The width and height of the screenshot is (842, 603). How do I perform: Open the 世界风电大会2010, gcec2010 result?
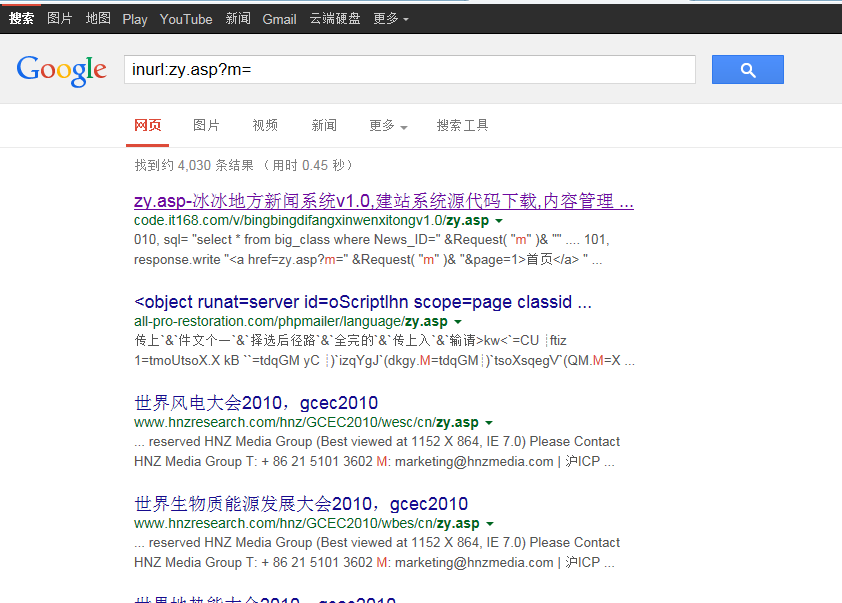(256, 403)
